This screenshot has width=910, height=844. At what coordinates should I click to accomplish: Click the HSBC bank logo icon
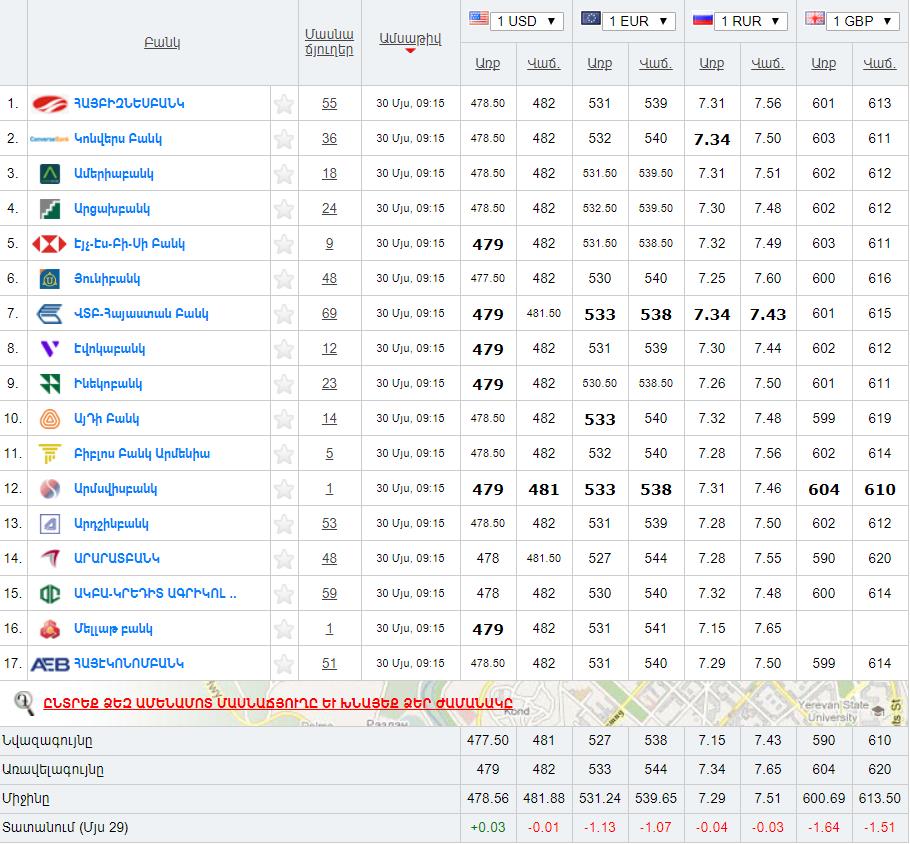(49, 244)
